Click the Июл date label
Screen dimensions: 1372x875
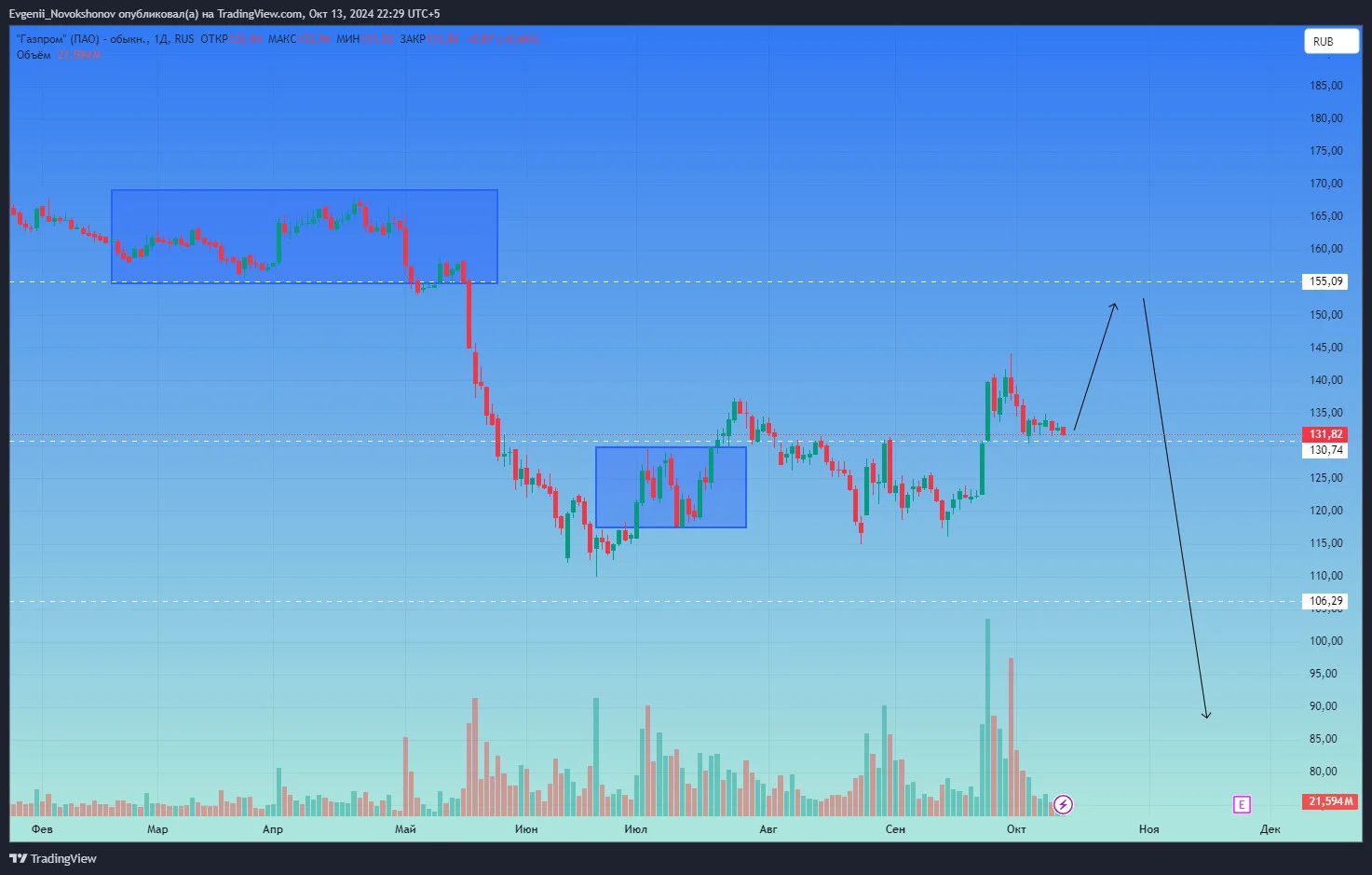point(636,829)
